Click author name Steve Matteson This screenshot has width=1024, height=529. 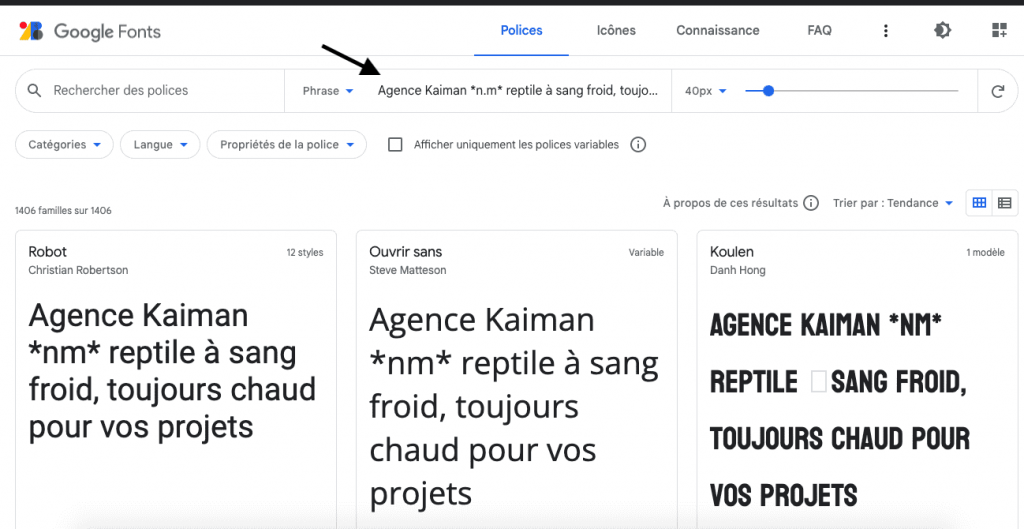pyautogui.click(x=408, y=270)
